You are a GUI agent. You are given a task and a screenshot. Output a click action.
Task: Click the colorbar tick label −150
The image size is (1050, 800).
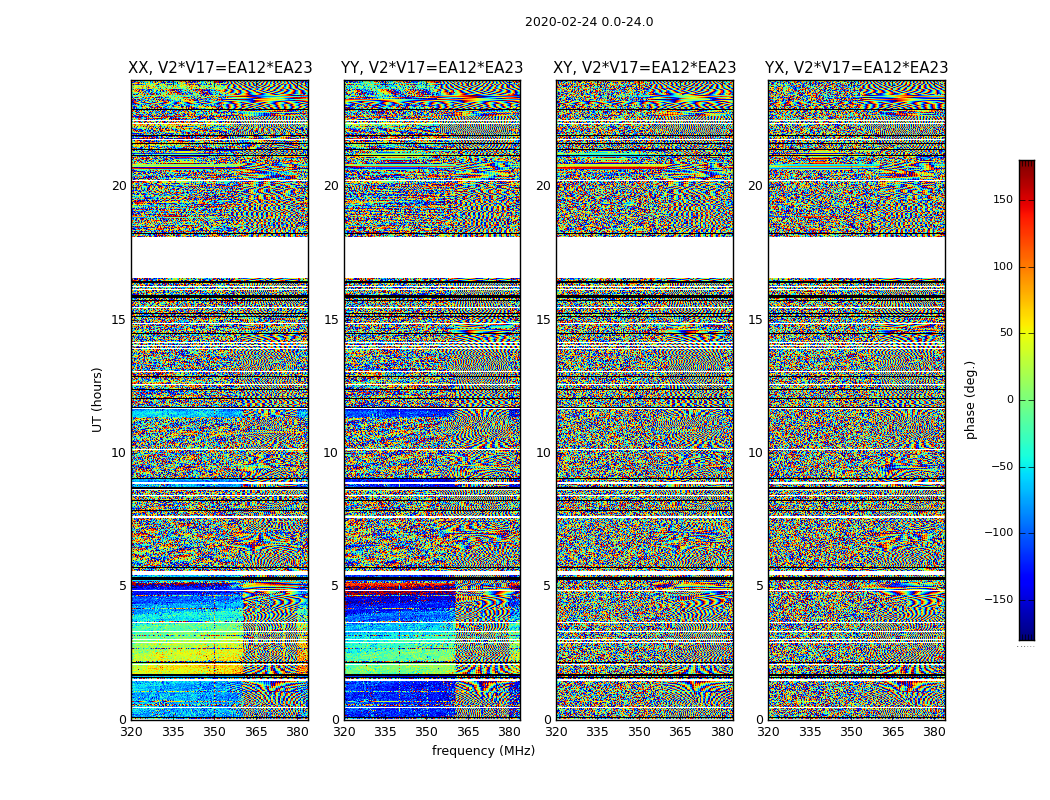coord(998,599)
